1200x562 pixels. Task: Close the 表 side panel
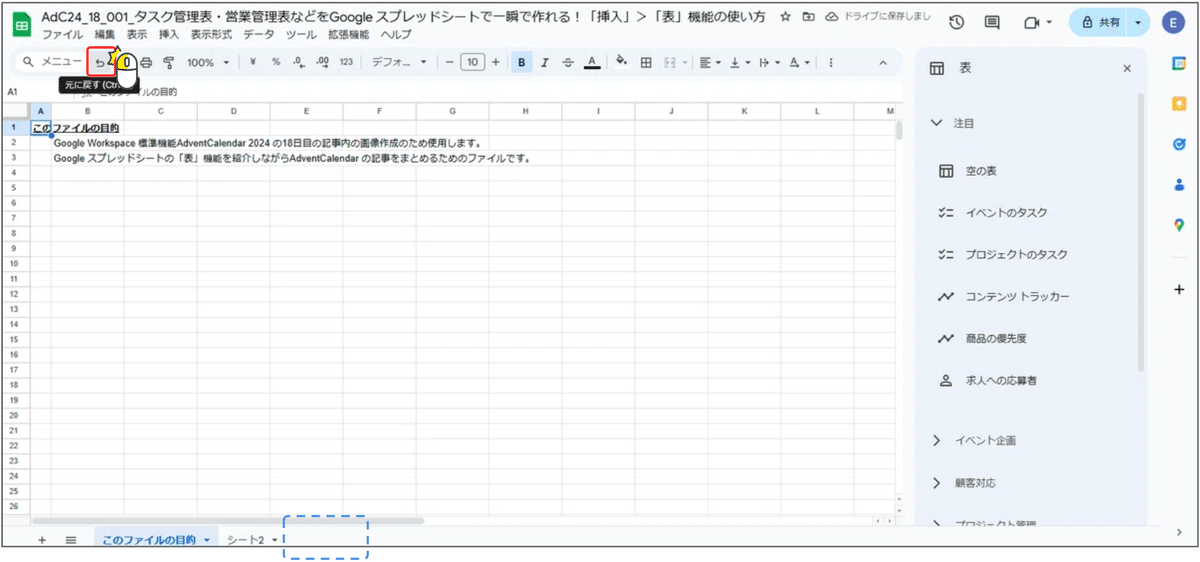point(1127,69)
